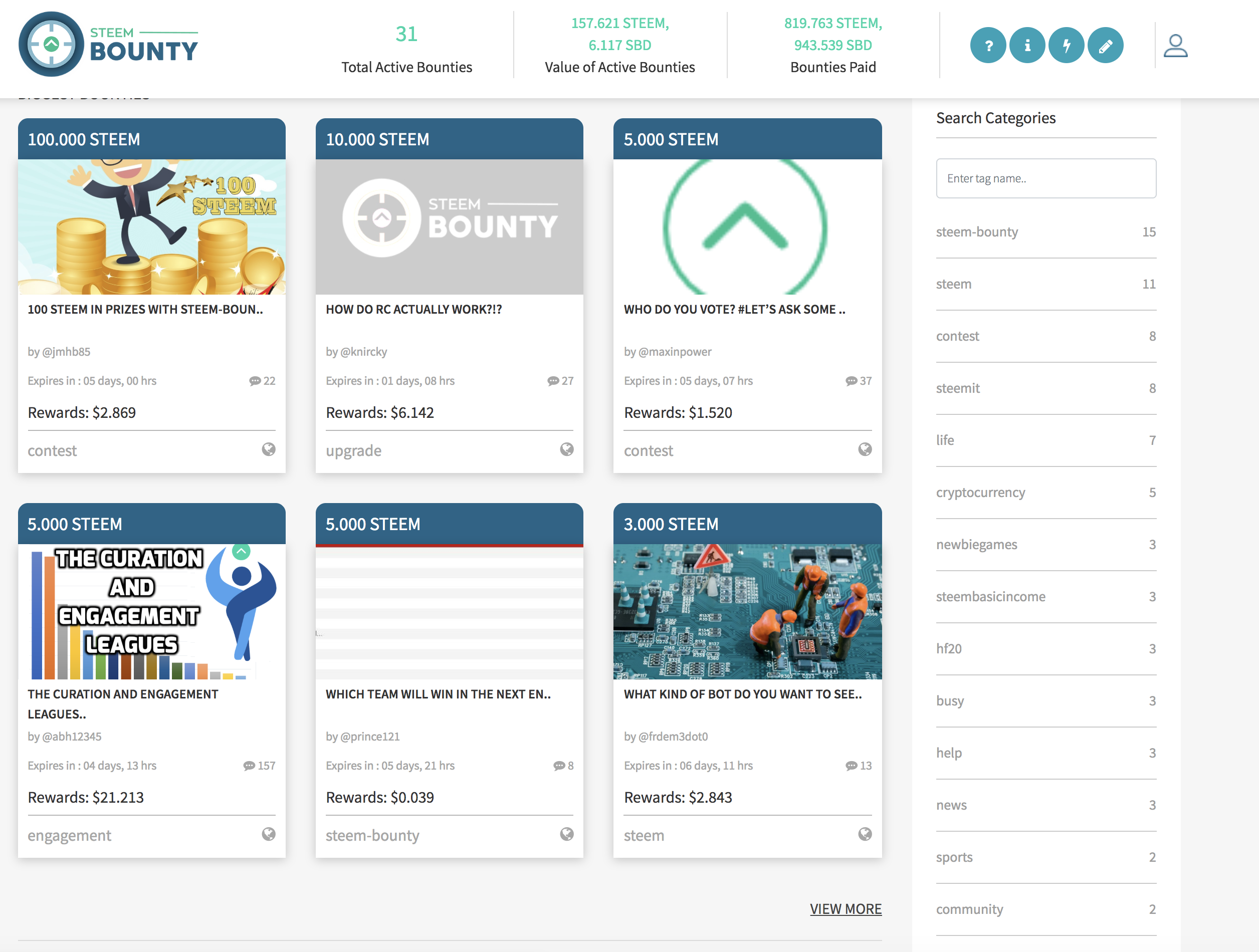
Task: Select the steem category with 11 bounties
Action: (1046, 284)
